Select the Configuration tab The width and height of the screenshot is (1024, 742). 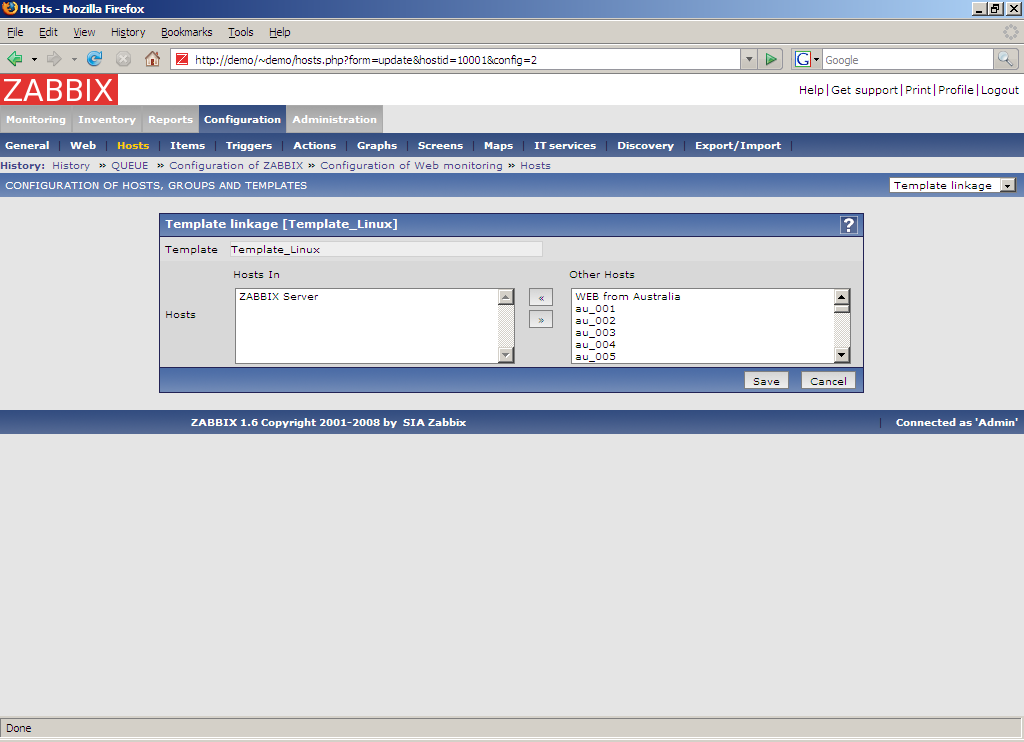242,120
